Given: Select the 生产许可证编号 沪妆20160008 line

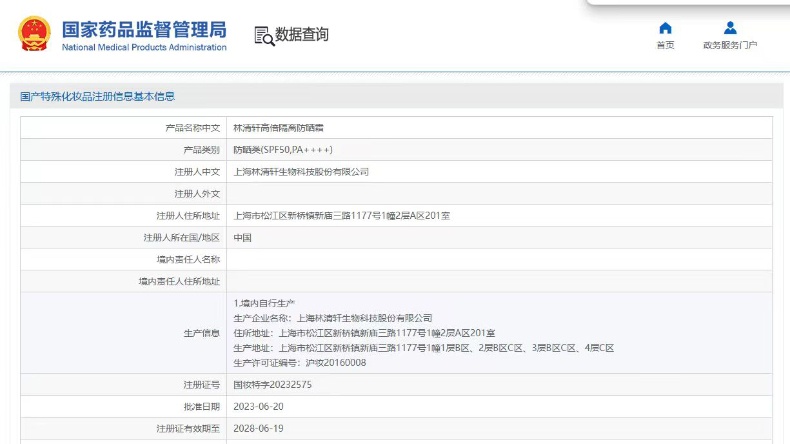Looking at the screenshot, I should tap(300, 363).
